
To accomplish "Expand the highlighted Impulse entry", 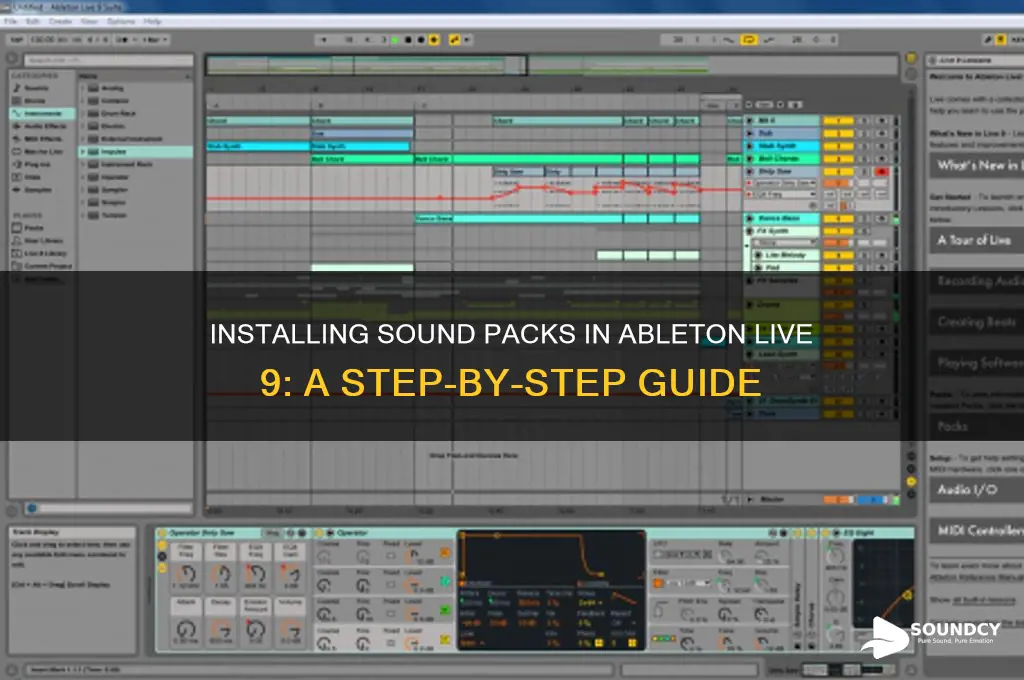I will click(x=83, y=152).
